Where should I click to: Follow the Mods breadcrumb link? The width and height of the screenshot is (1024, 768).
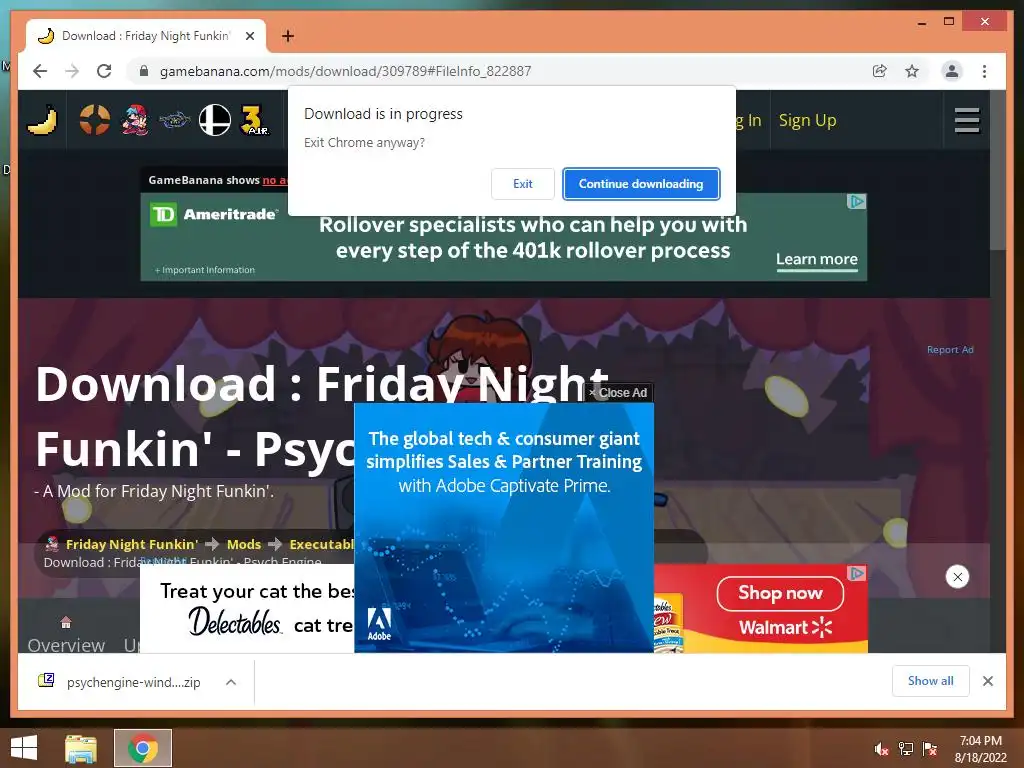tap(244, 544)
